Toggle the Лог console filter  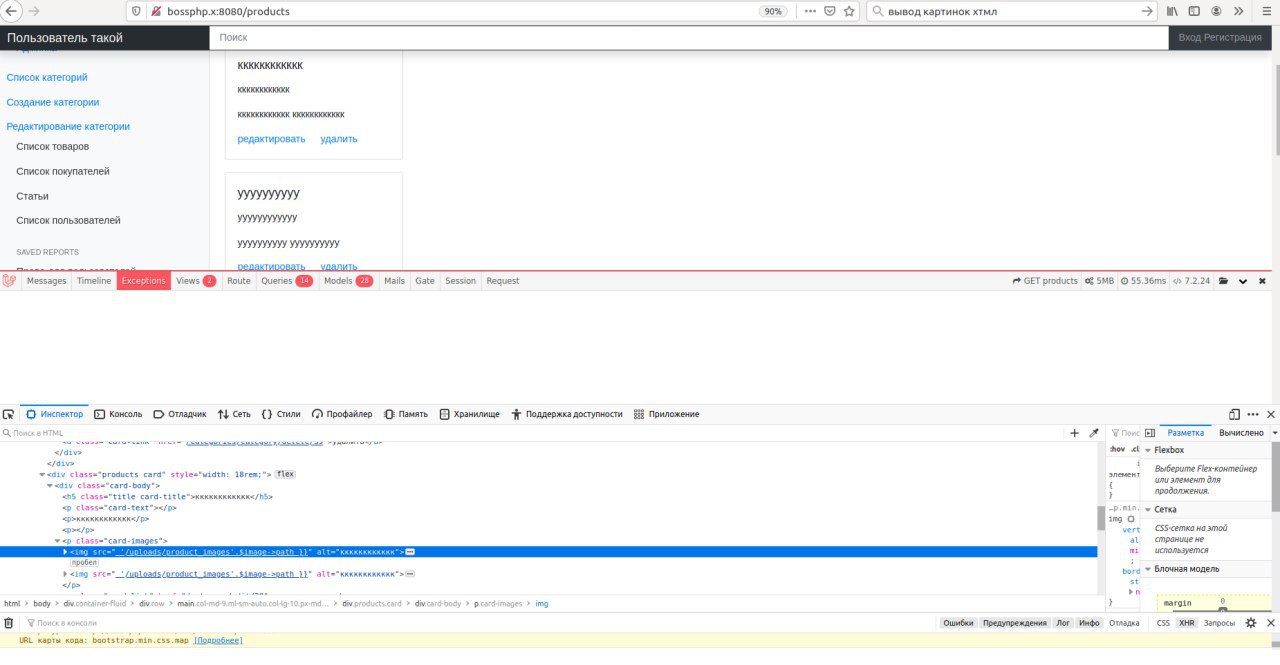coord(1064,622)
